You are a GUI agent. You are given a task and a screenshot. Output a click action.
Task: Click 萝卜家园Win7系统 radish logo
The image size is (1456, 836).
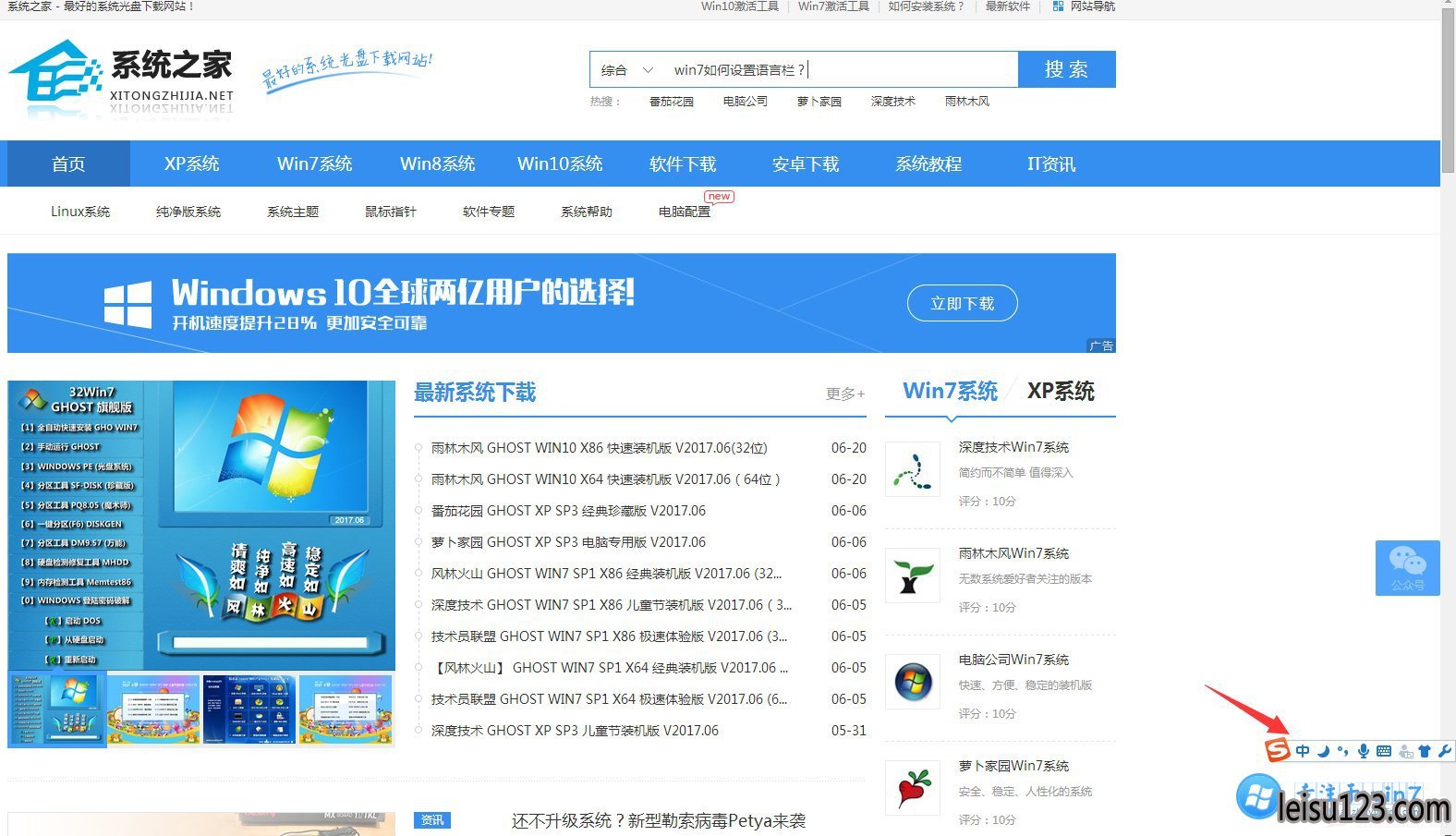(x=913, y=787)
